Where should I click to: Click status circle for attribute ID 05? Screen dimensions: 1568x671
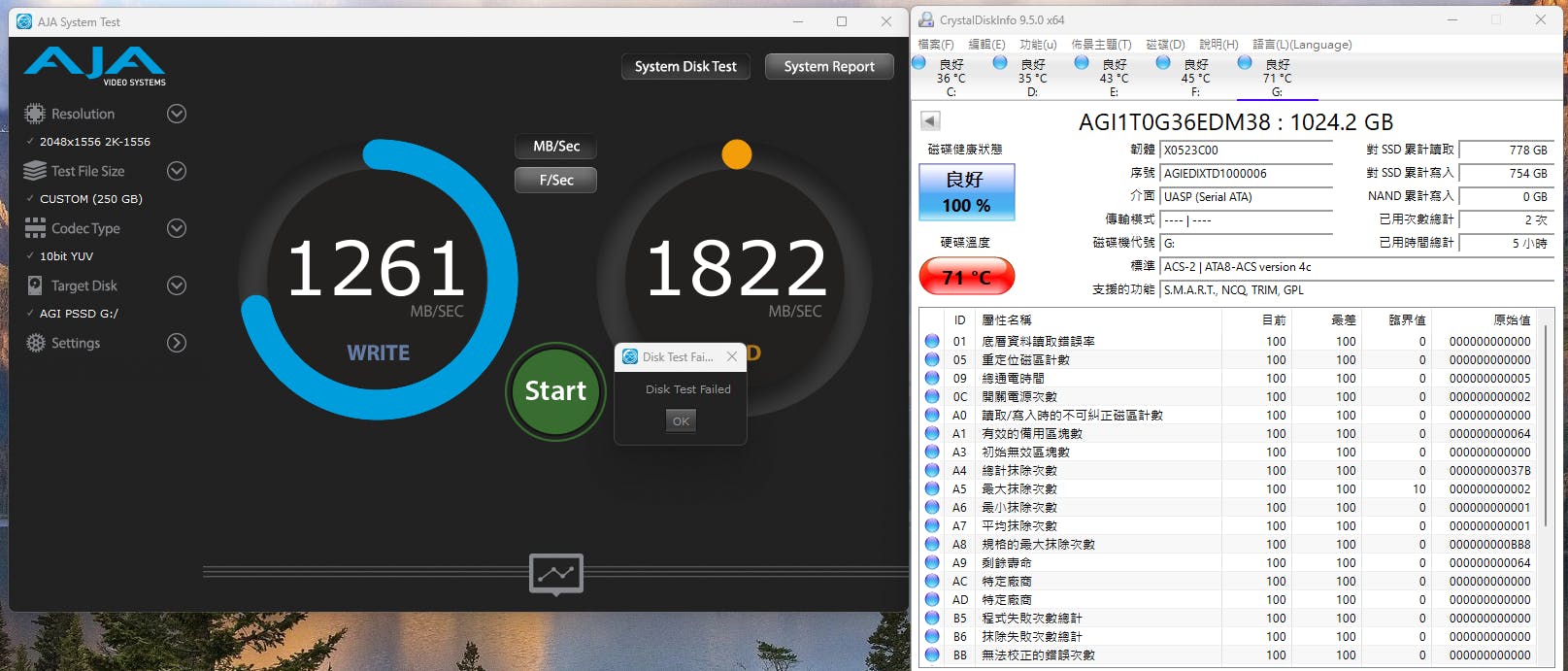pos(932,359)
